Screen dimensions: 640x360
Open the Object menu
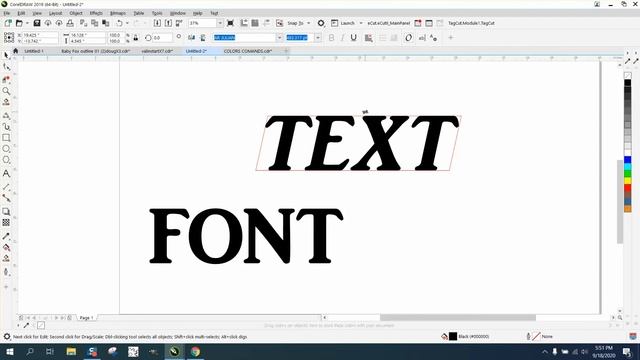point(76,13)
